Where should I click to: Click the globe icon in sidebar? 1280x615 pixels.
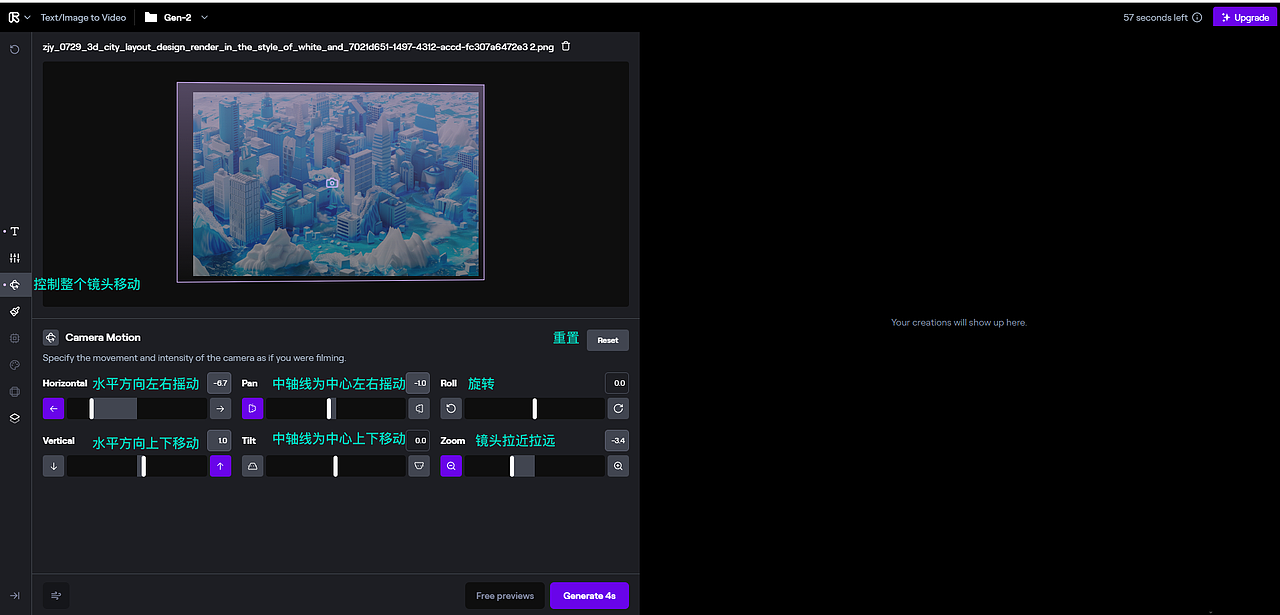pyautogui.click(x=15, y=392)
